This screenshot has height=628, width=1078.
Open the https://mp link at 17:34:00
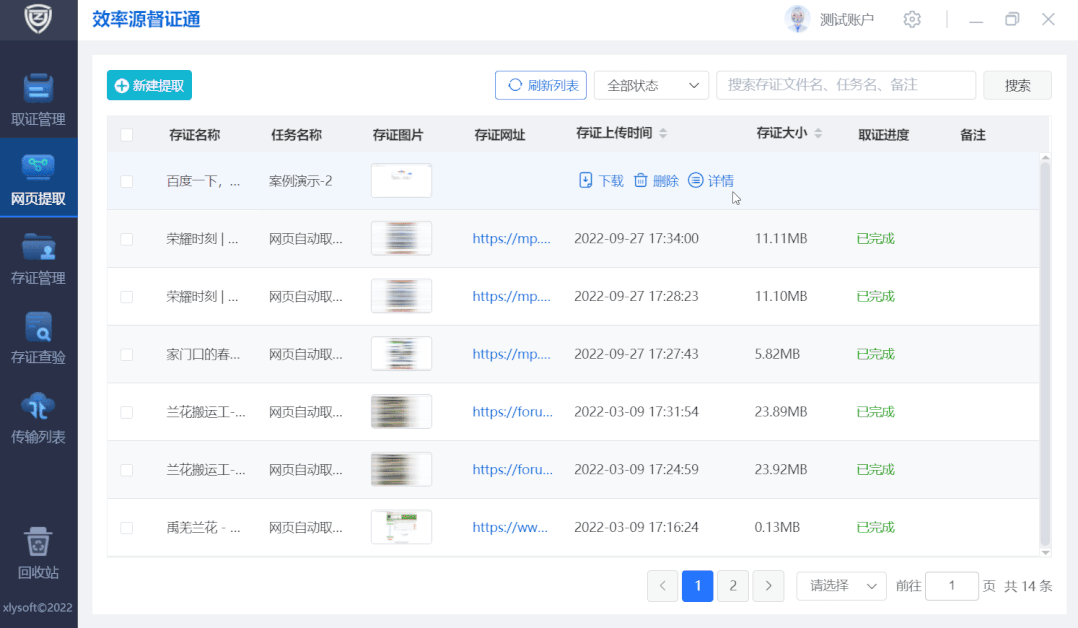coord(512,239)
